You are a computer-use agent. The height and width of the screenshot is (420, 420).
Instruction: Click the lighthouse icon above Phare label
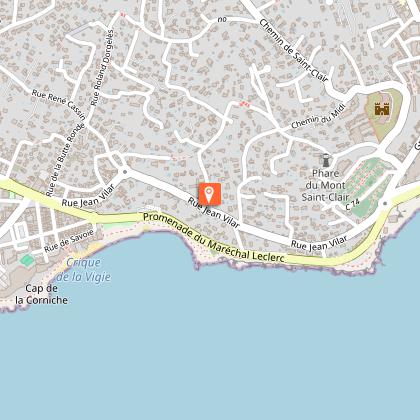pos(326,160)
